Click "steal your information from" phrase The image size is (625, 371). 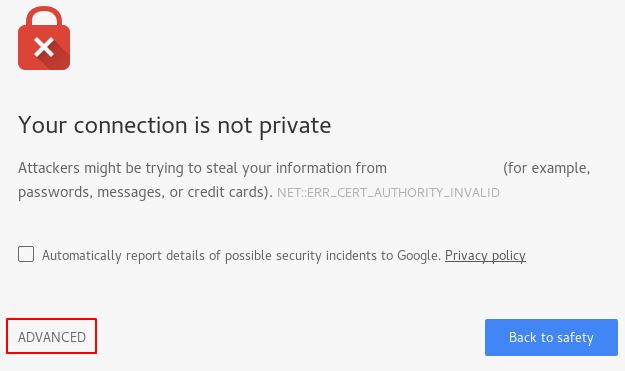point(297,169)
